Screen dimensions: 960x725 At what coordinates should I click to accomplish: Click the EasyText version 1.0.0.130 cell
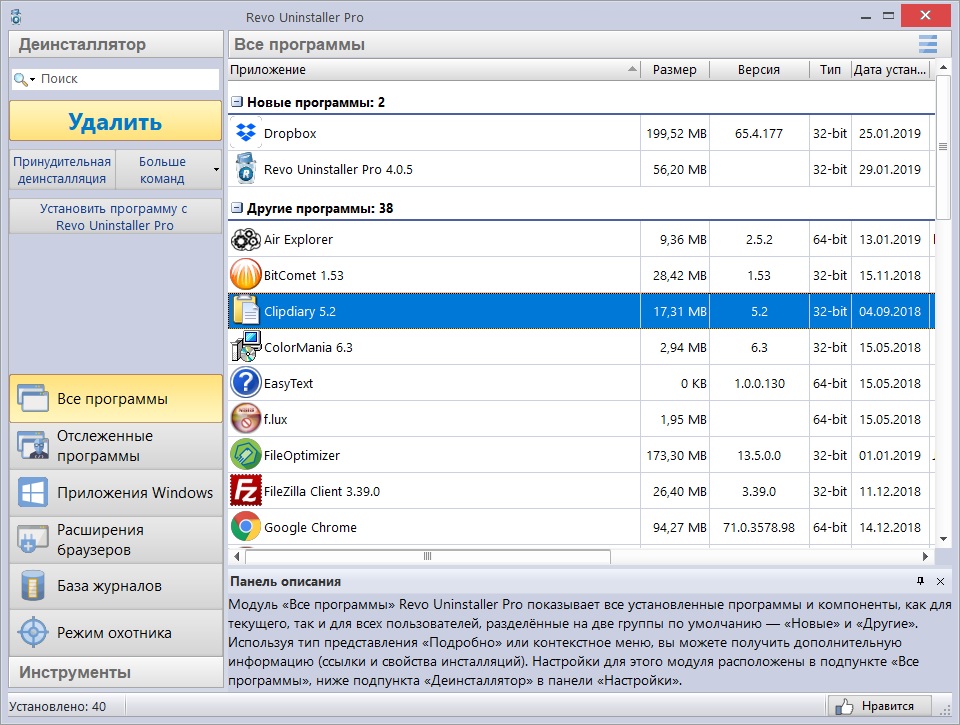[x=759, y=383]
